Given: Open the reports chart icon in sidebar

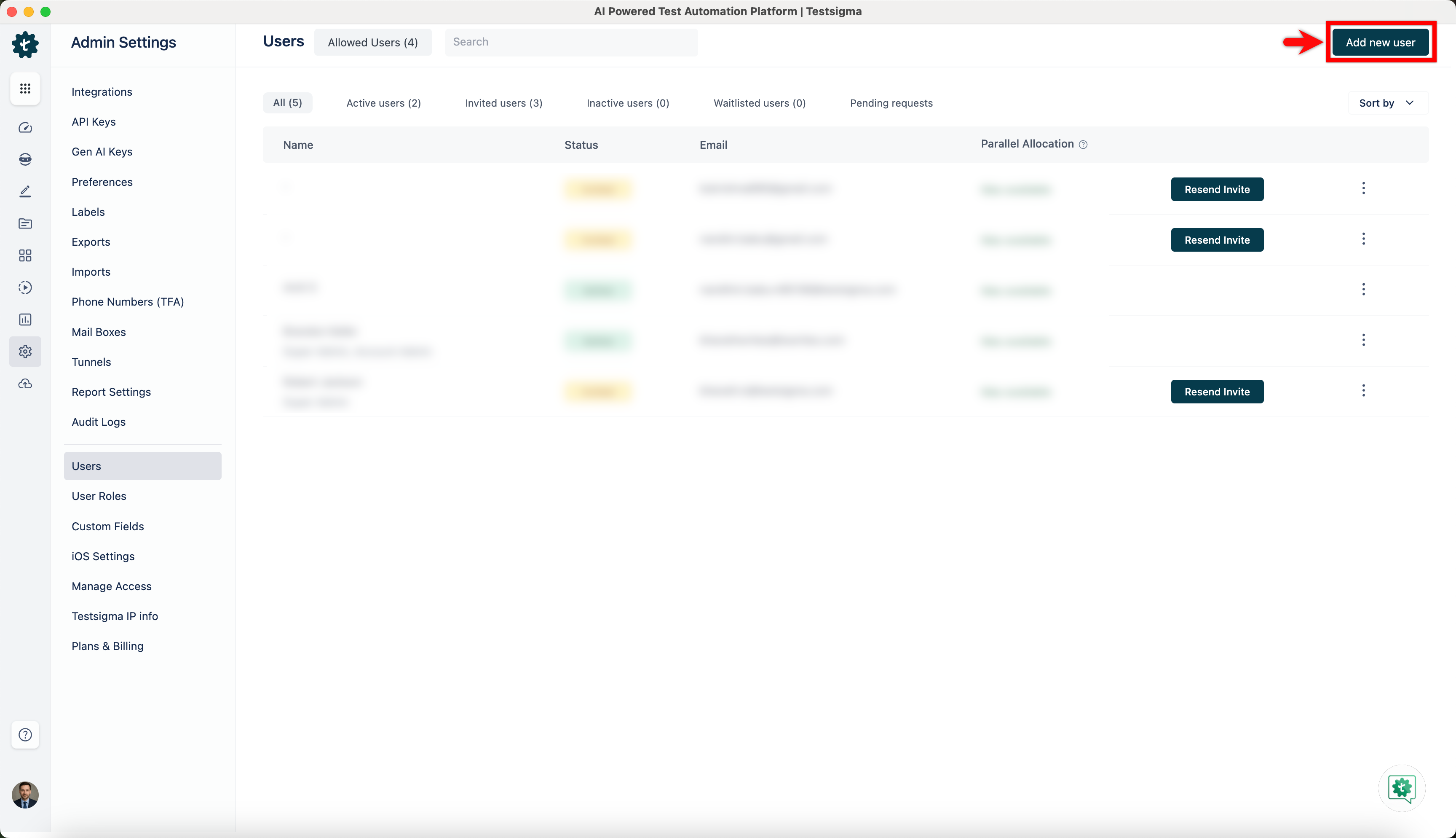Looking at the screenshot, I should tap(25, 320).
